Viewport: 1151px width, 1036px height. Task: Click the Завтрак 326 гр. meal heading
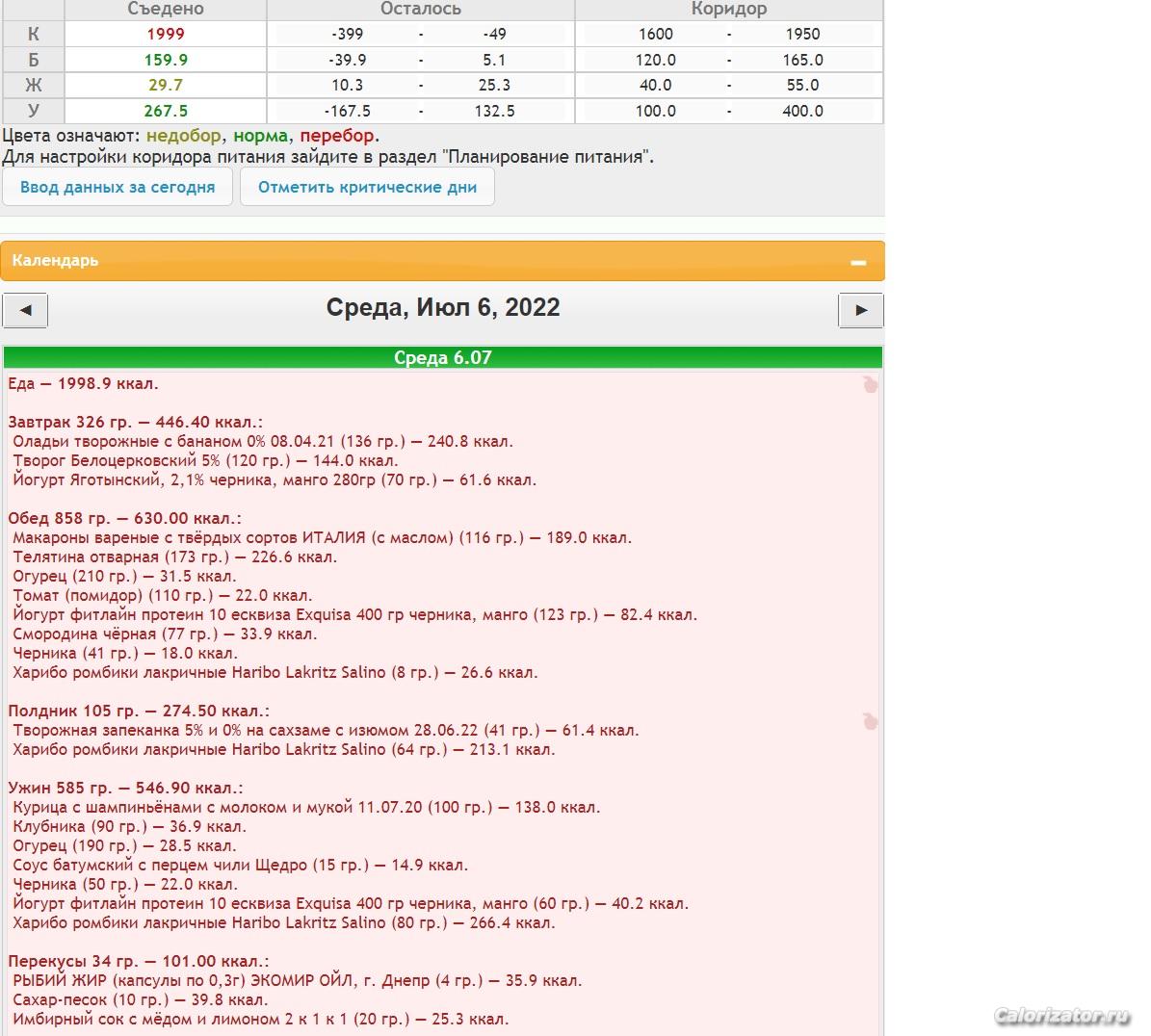(135, 422)
